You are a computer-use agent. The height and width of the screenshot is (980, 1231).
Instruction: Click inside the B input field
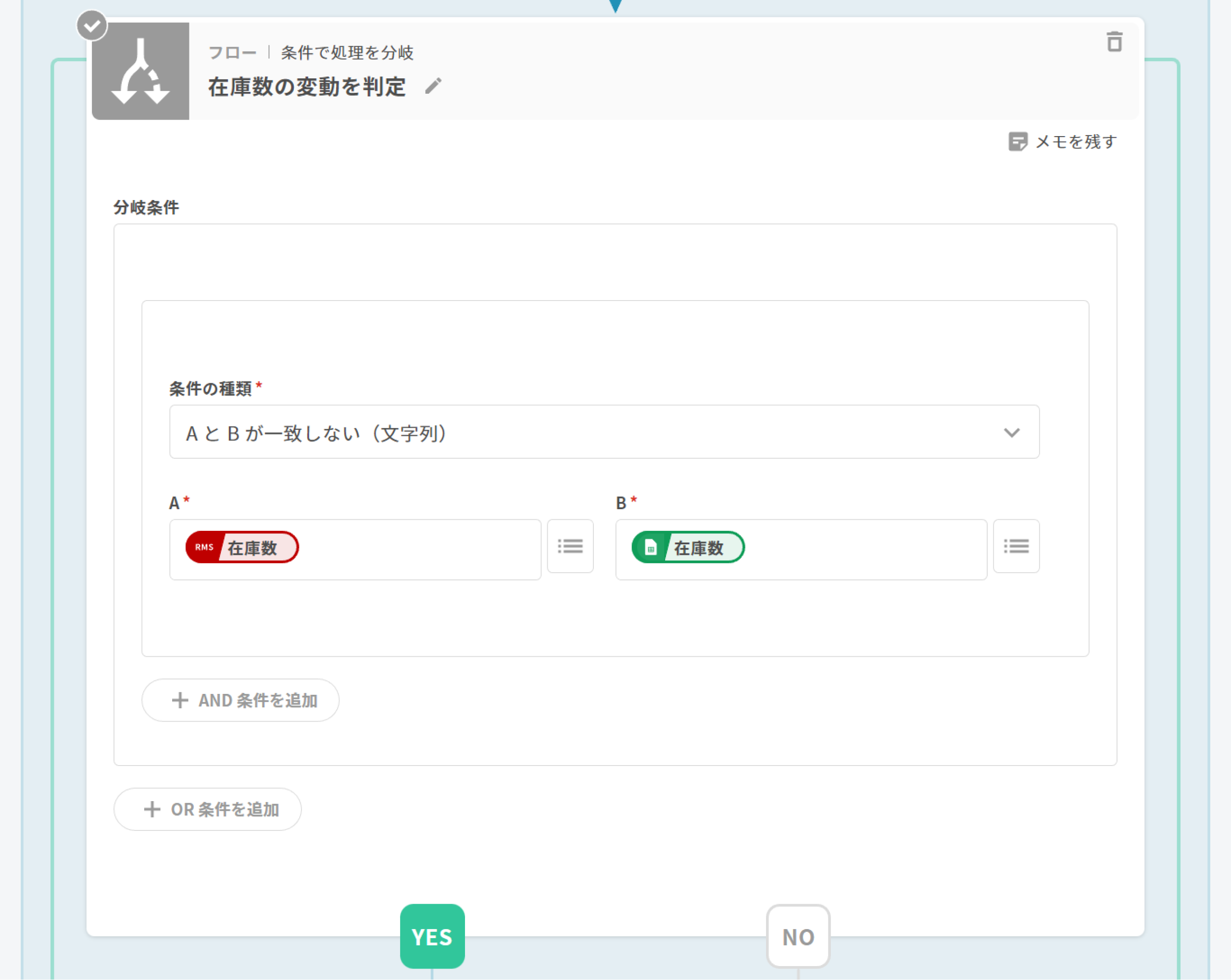point(862,550)
